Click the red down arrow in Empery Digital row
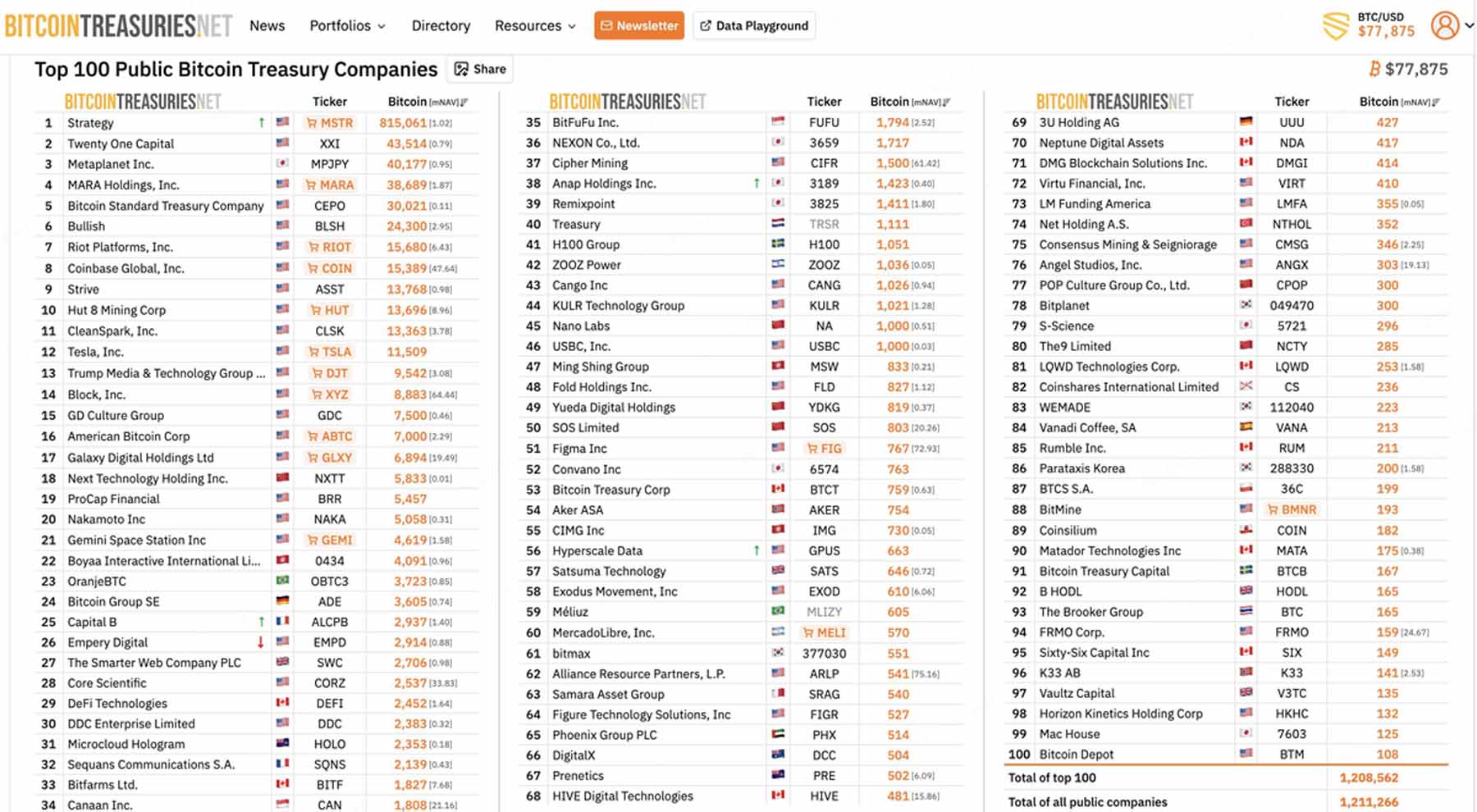 pyautogui.click(x=261, y=642)
